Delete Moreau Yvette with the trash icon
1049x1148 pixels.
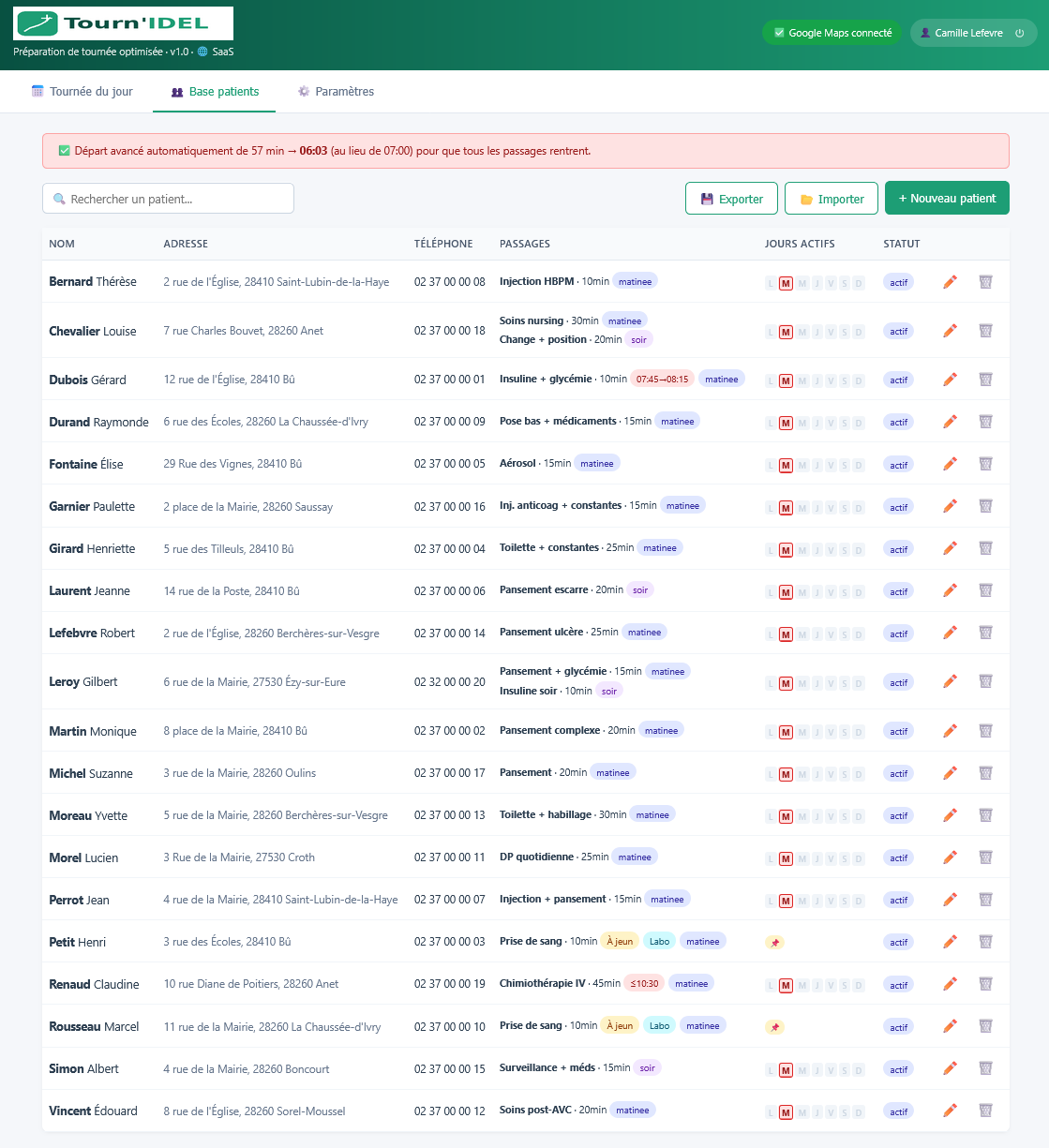985,815
